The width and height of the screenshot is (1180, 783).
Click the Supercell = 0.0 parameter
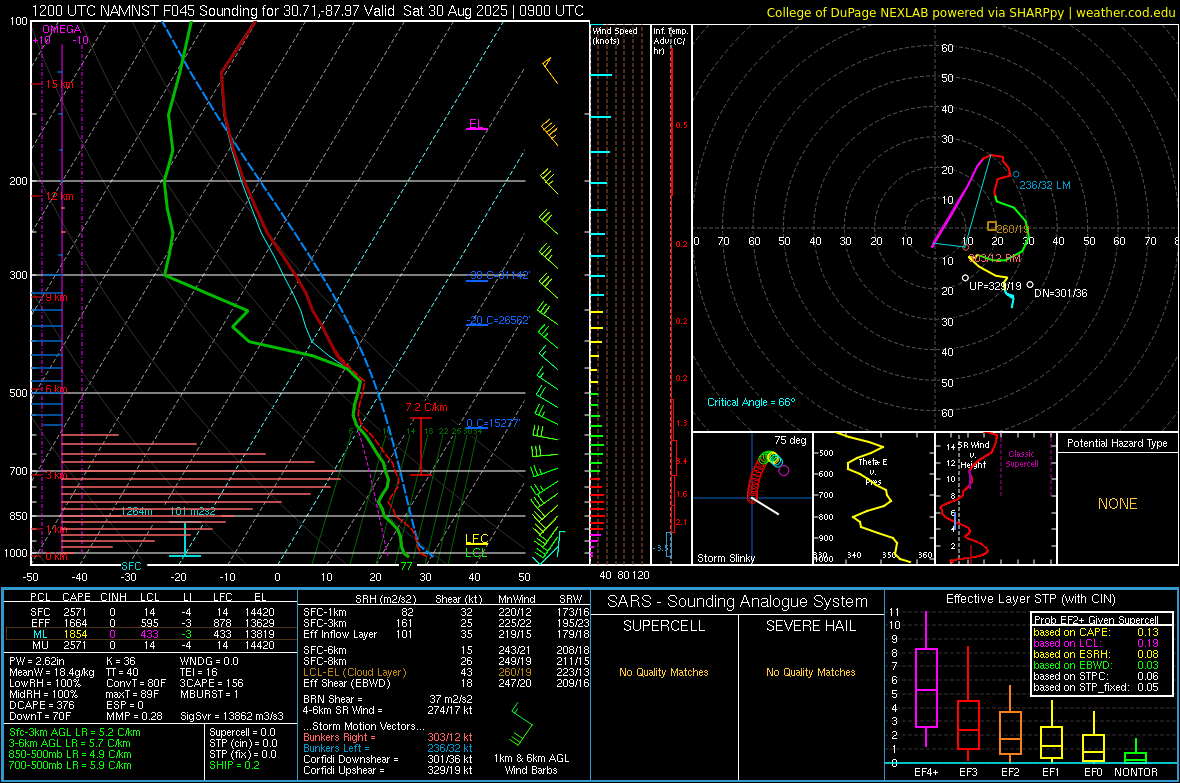[x=242, y=732]
